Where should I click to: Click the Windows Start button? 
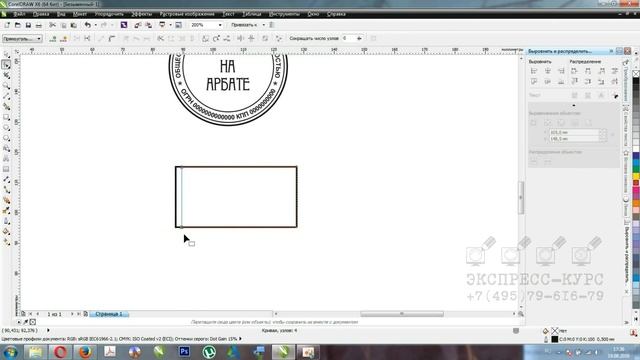pos(10,352)
